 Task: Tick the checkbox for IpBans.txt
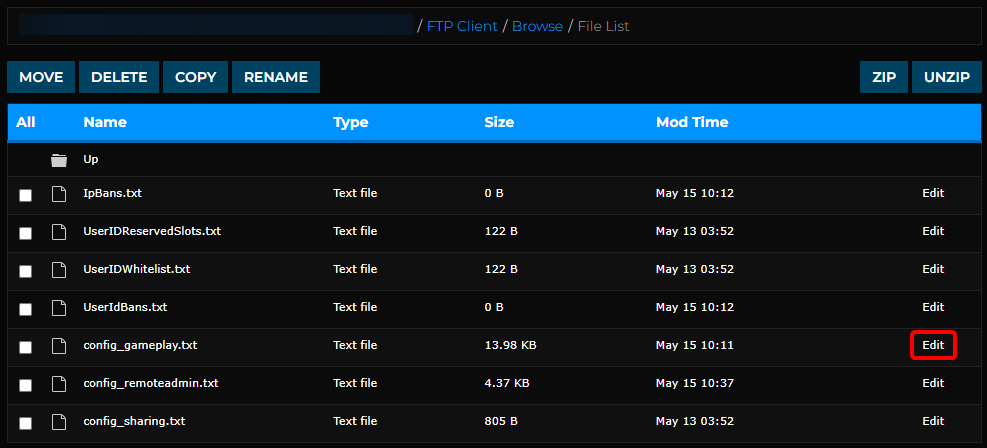[x=25, y=196]
